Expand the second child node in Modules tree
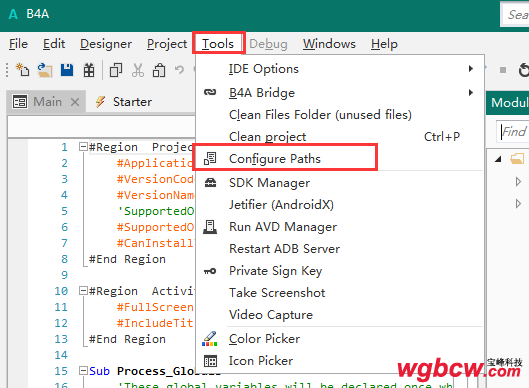This screenshot has height=388, width=529. point(518,204)
